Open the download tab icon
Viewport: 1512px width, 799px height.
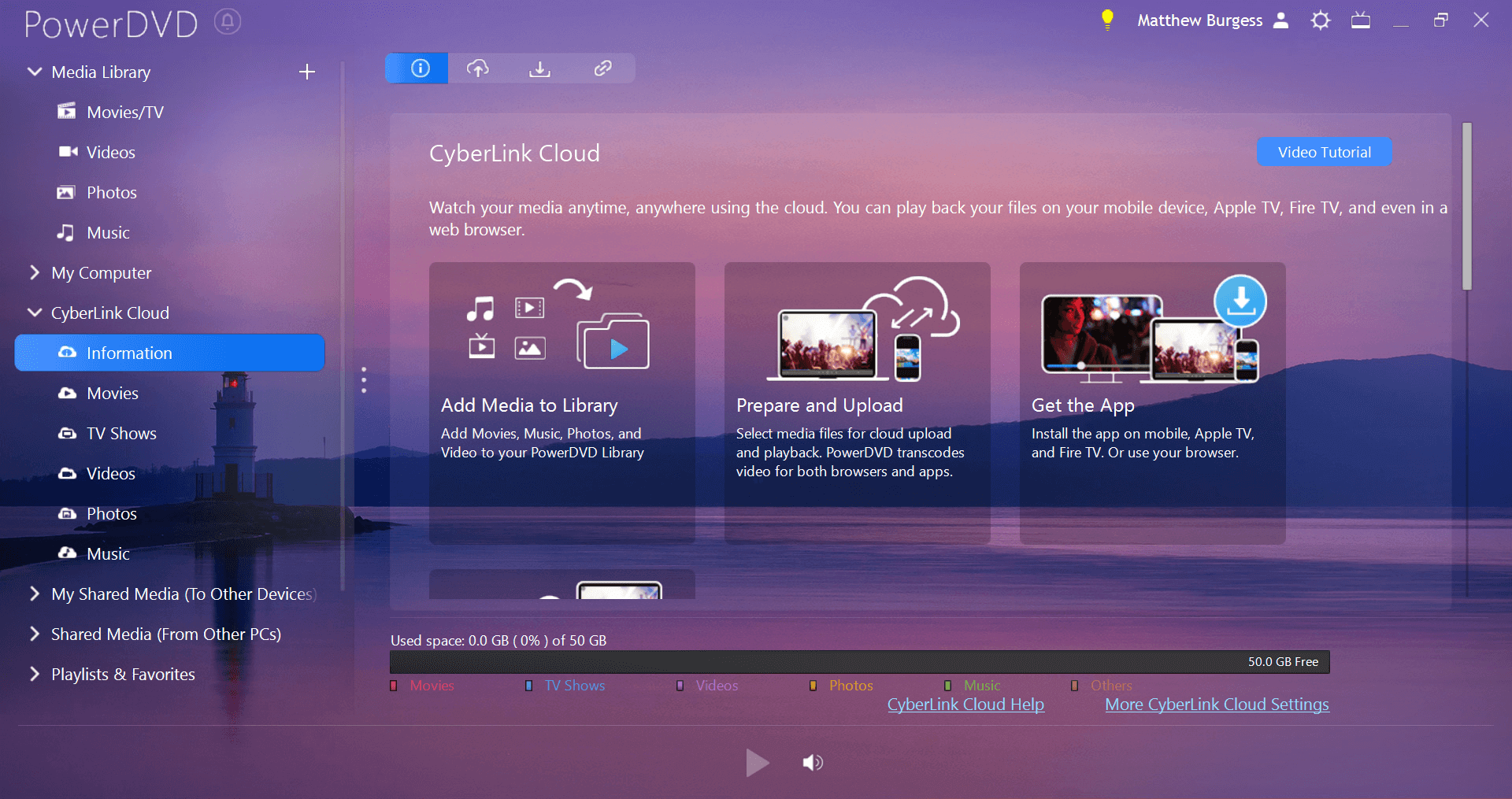click(x=539, y=68)
